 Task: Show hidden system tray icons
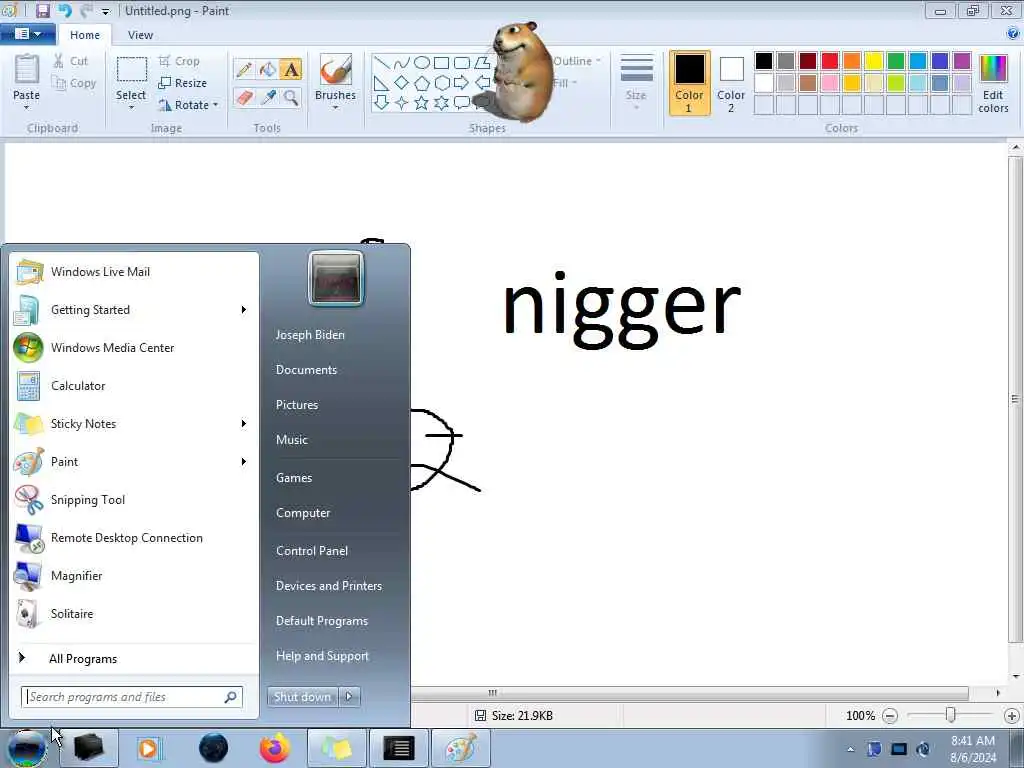coord(850,749)
